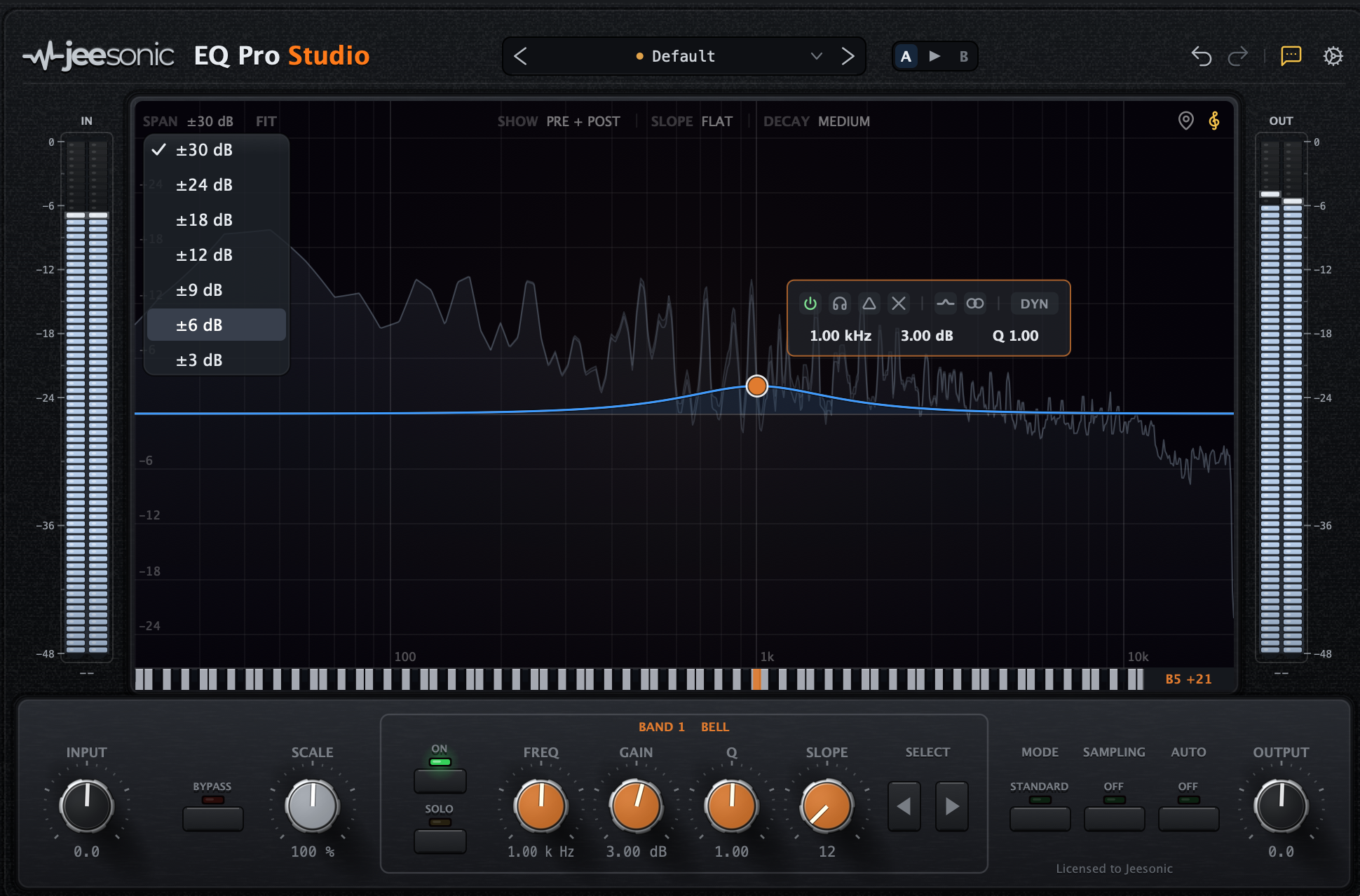Select the next band with right arrow
The height and width of the screenshot is (896, 1360).
[951, 806]
